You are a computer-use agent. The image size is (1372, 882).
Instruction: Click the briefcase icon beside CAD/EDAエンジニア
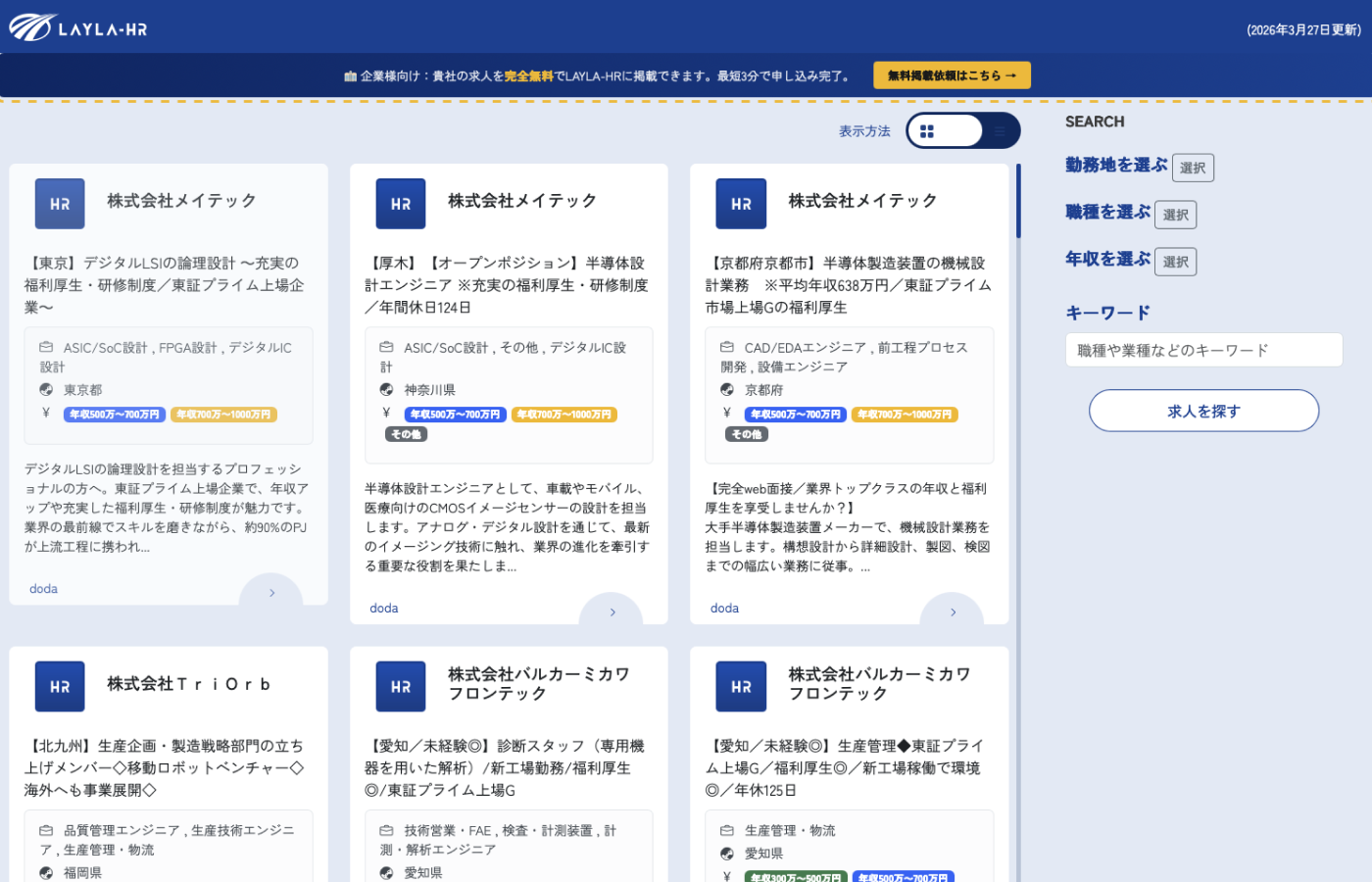coord(726,348)
